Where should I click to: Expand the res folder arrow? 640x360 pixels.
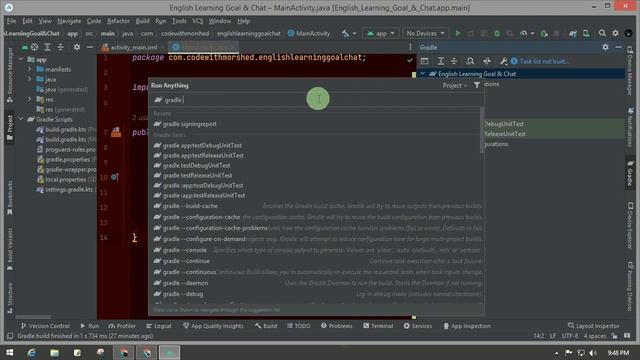29,99
